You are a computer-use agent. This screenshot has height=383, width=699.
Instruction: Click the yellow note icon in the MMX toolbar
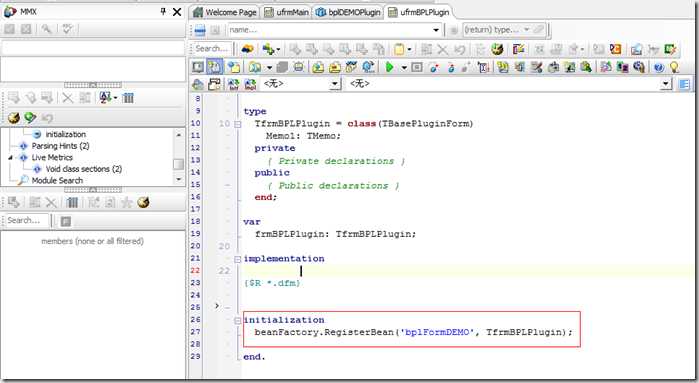[x=399, y=49]
